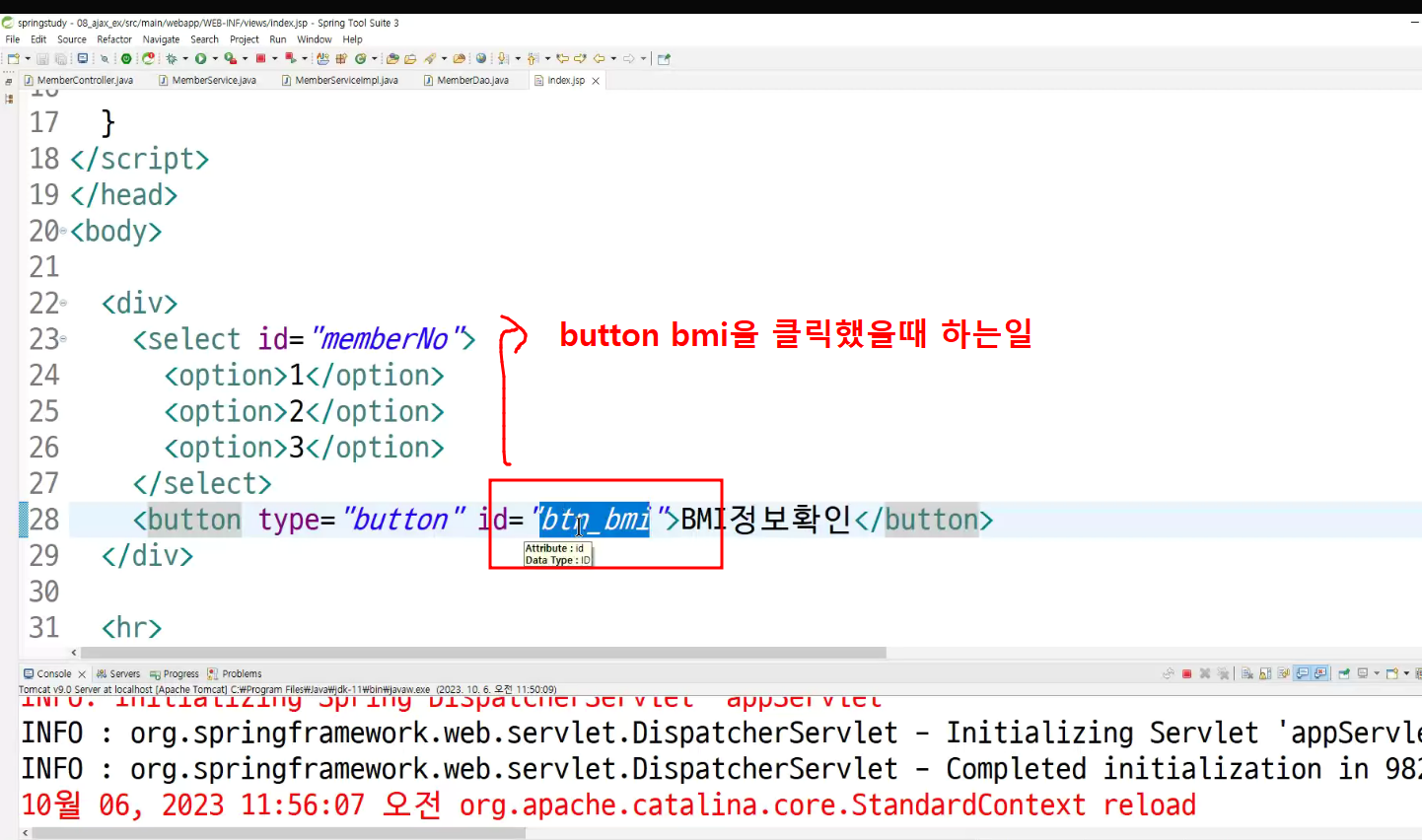
Task: Click the closing script tag on line 18
Action: pyautogui.click(x=139, y=159)
